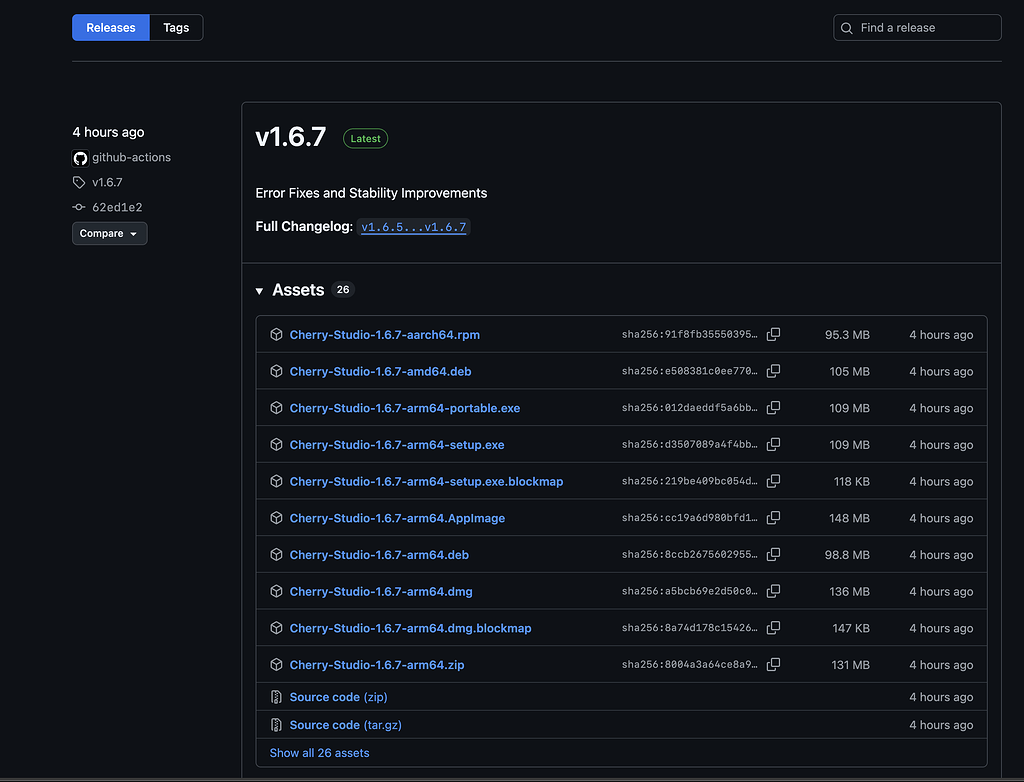Image resolution: width=1024 pixels, height=782 pixels.
Task: Click package icon beside arm64.AppImage
Action: (x=276, y=517)
